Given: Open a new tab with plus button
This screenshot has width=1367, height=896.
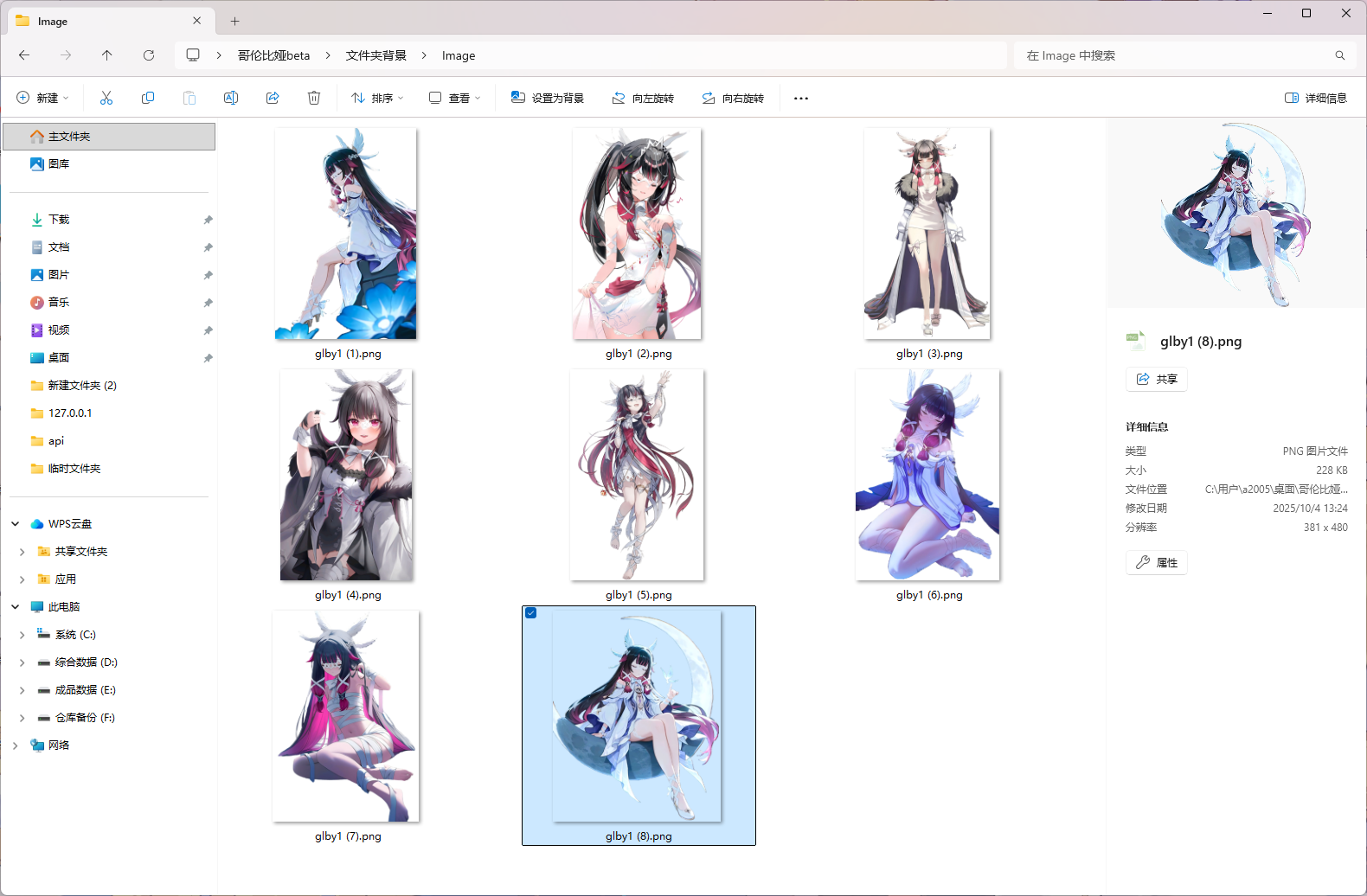Looking at the screenshot, I should point(234,21).
